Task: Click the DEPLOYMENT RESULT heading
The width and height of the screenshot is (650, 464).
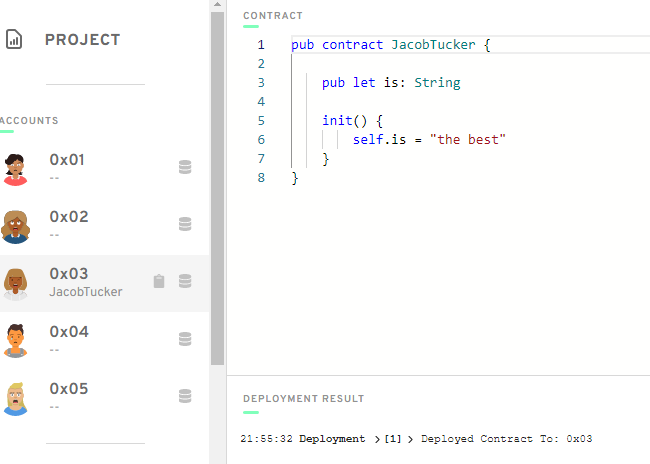Action: coord(303,398)
